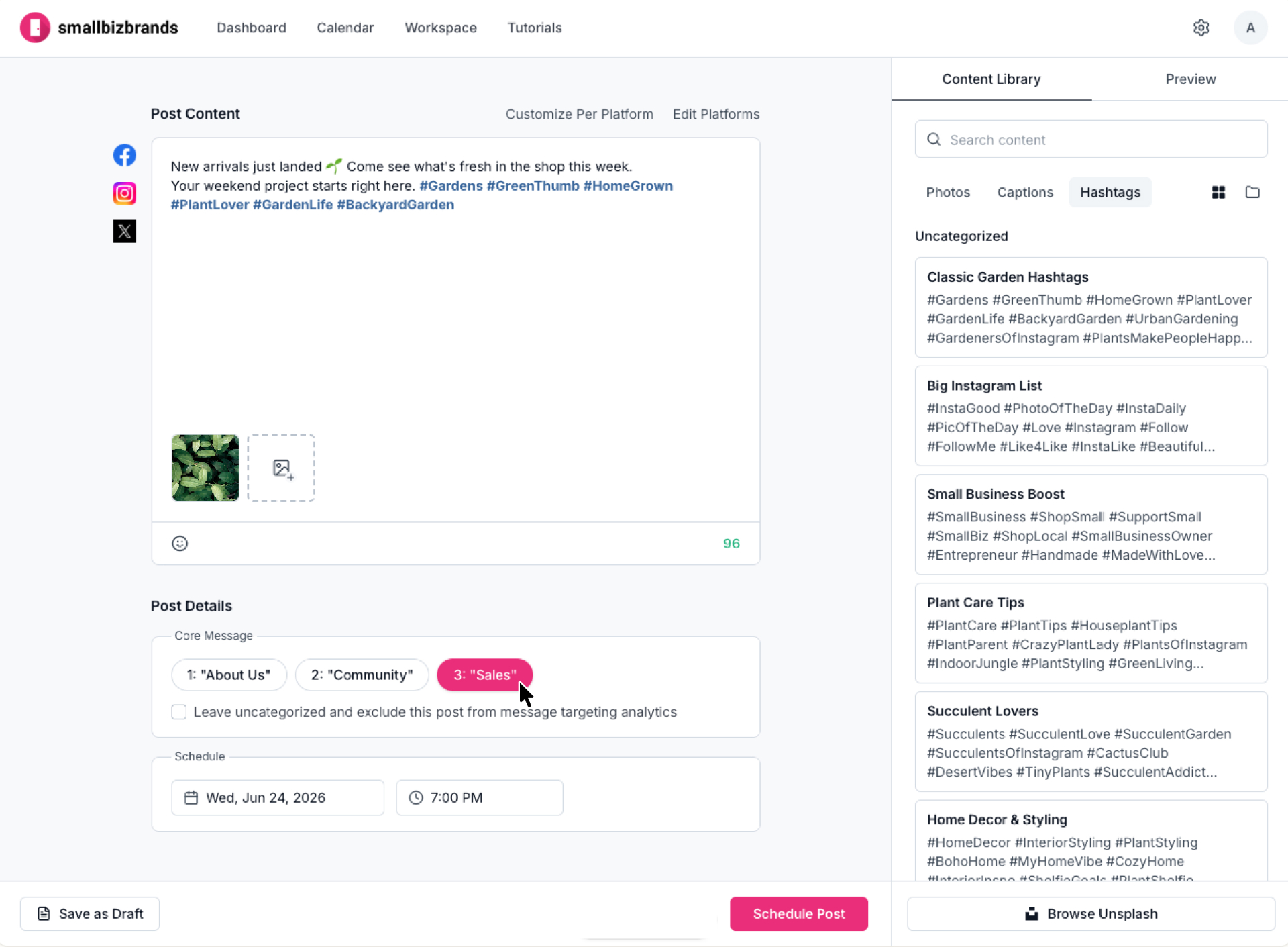The width and height of the screenshot is (1288, 947).
Task: Click the calendar icon in date field
Action: point(191,797)
